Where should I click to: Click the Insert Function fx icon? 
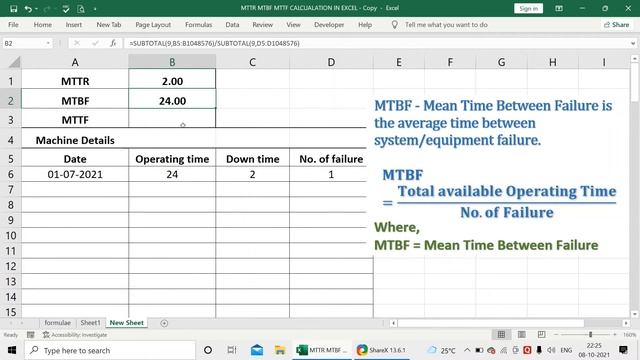pyautogui.click(x=113, y=43)
